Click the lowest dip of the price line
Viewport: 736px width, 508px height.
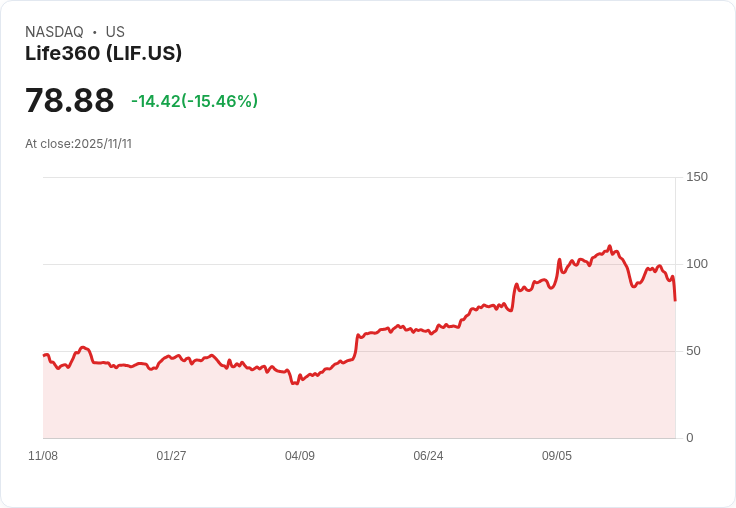tap(293, 383)
